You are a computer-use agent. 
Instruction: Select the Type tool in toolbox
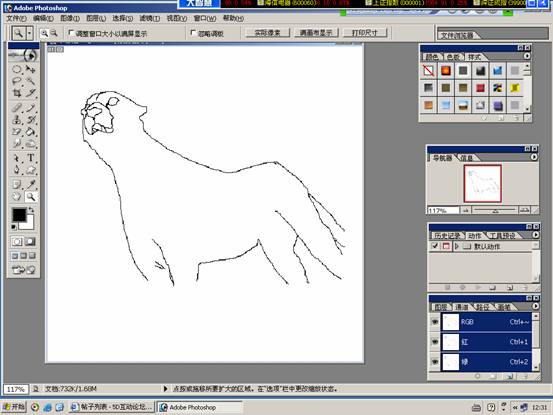tap(31, 158)
